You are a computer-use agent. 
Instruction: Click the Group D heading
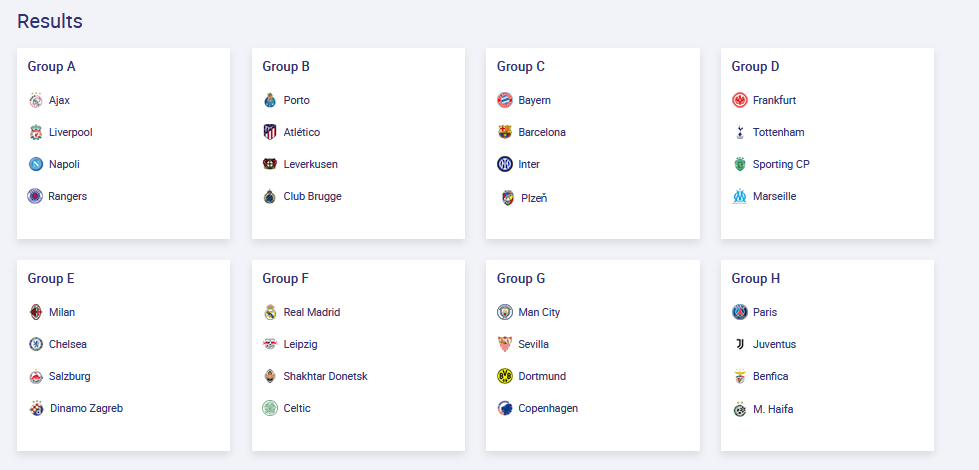pos(755,66)
